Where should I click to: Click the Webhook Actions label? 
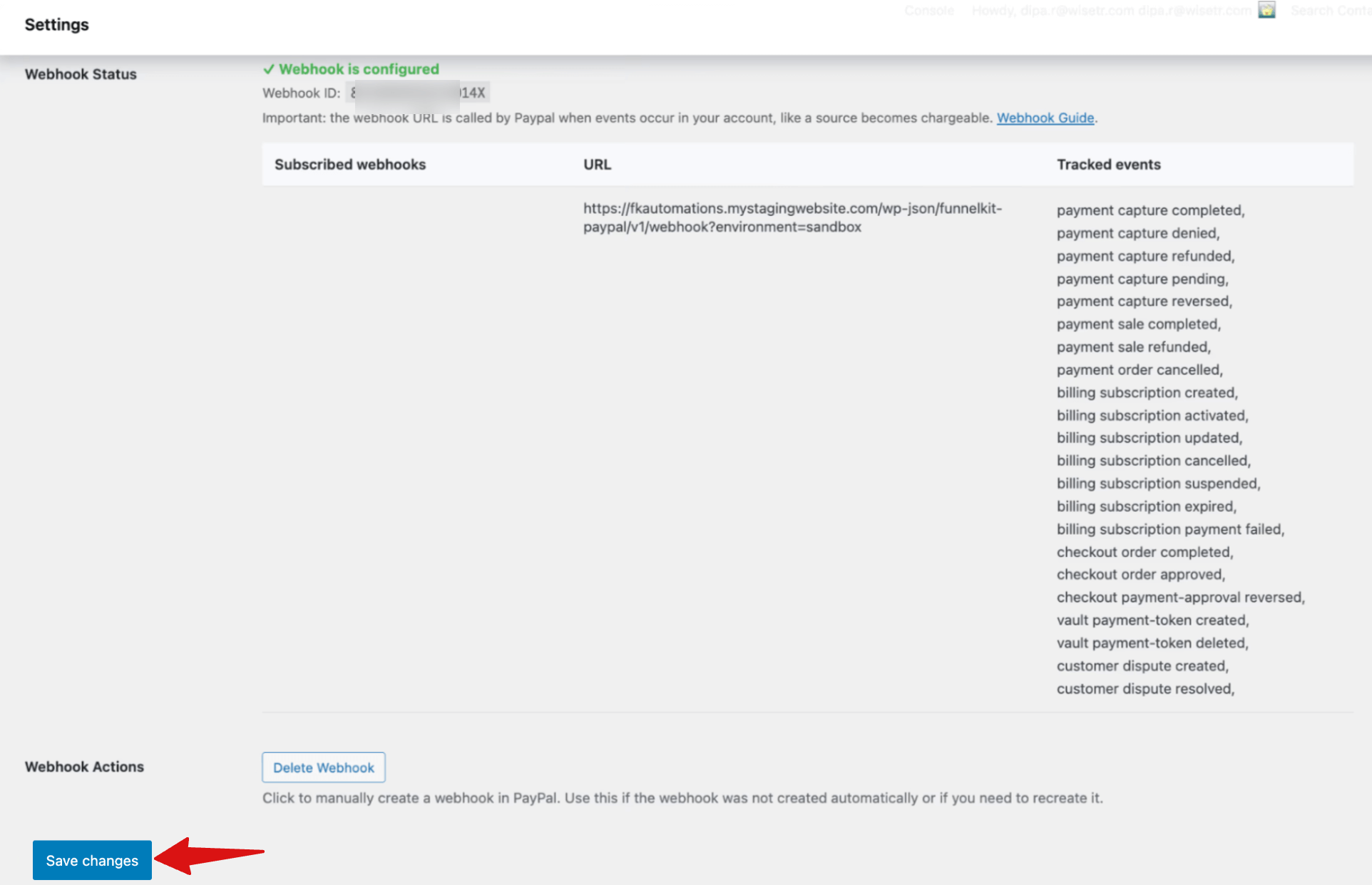coord(84,767)
